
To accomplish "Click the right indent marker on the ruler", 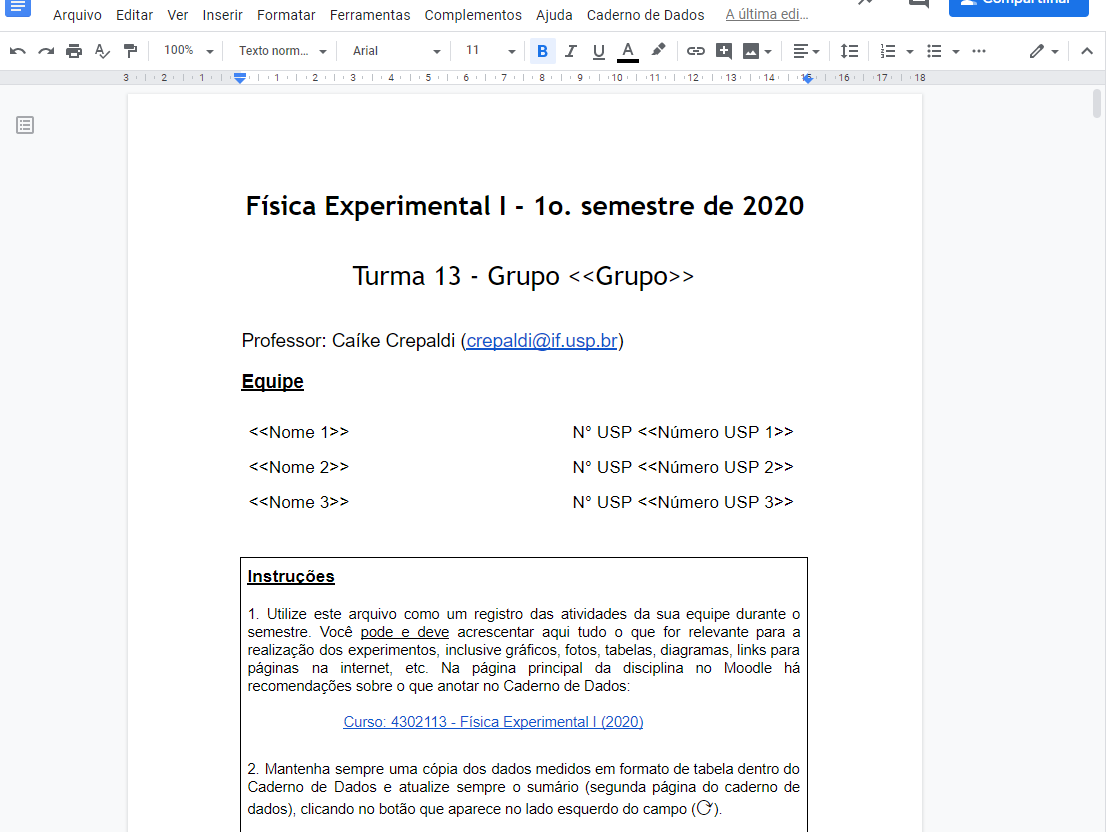I will [808, 79].
